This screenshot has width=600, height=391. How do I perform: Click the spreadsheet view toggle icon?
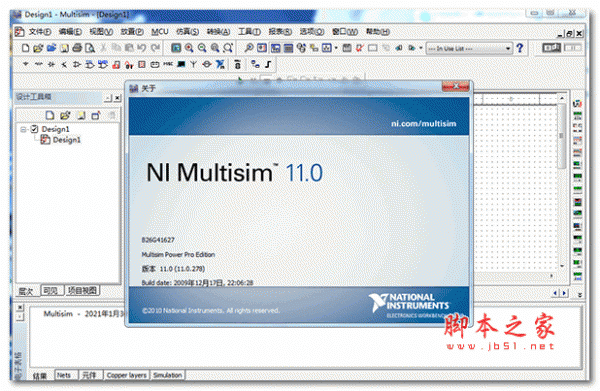tap(288, 48)
